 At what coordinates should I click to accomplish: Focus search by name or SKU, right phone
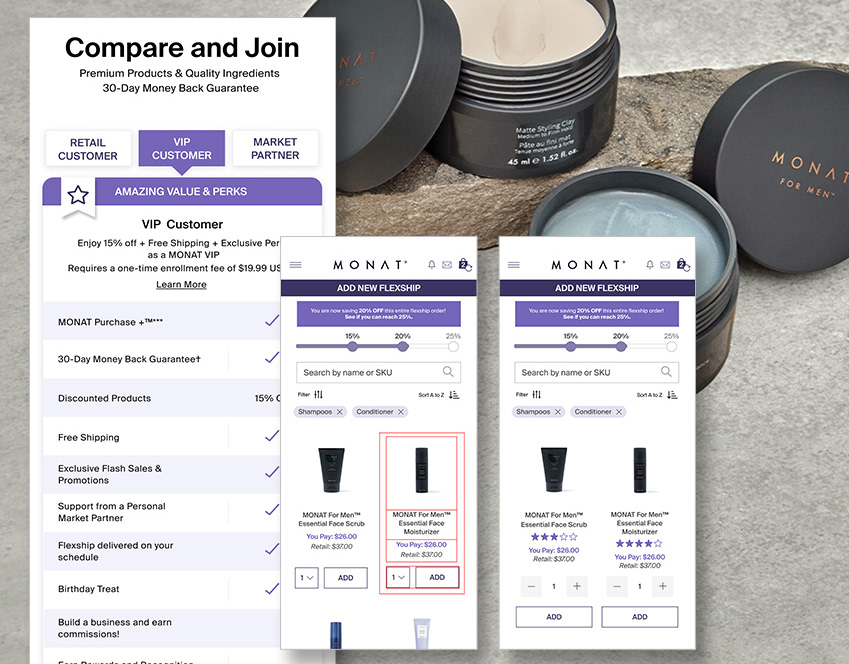pyautogui.click(x=597, y=373)
